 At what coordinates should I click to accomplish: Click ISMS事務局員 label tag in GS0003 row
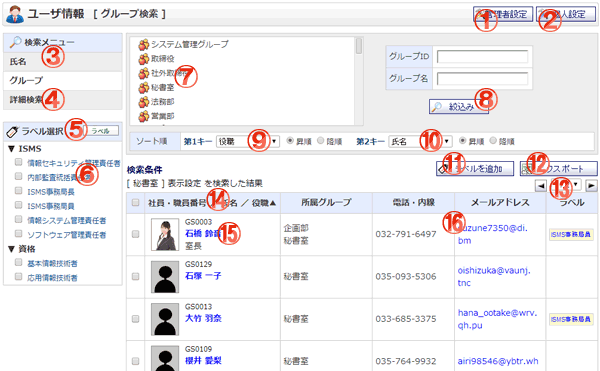click(571, 234)
